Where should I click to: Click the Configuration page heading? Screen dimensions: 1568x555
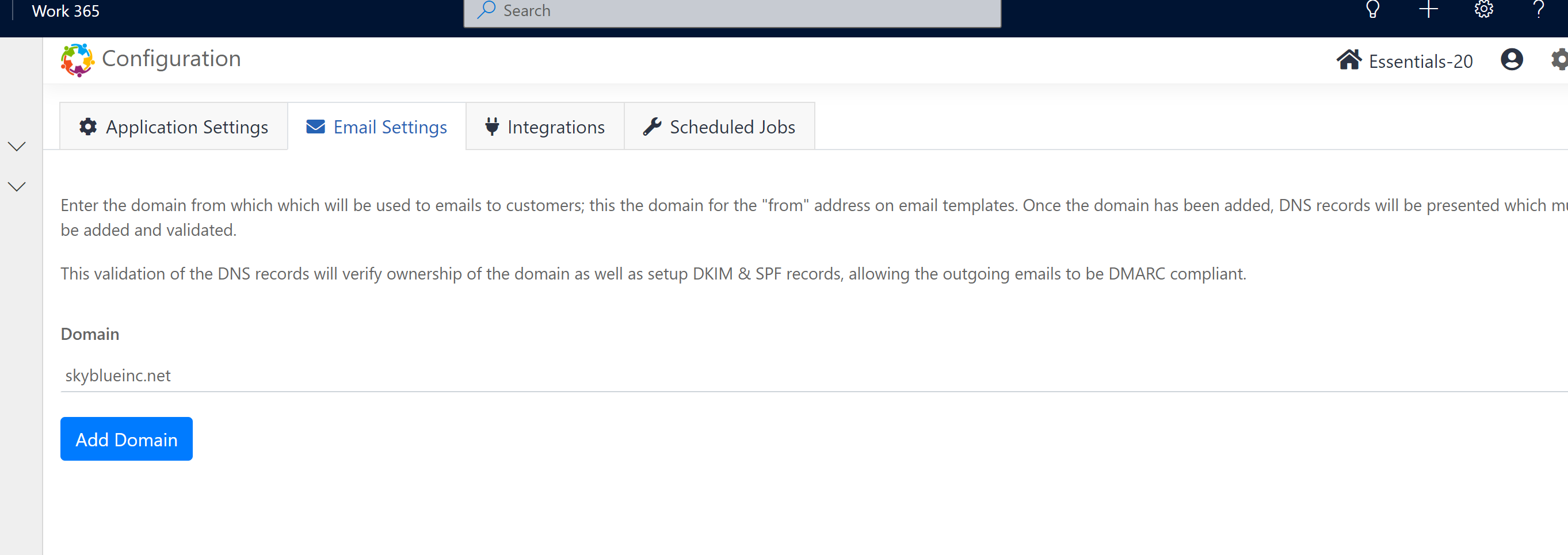point(171,59)
